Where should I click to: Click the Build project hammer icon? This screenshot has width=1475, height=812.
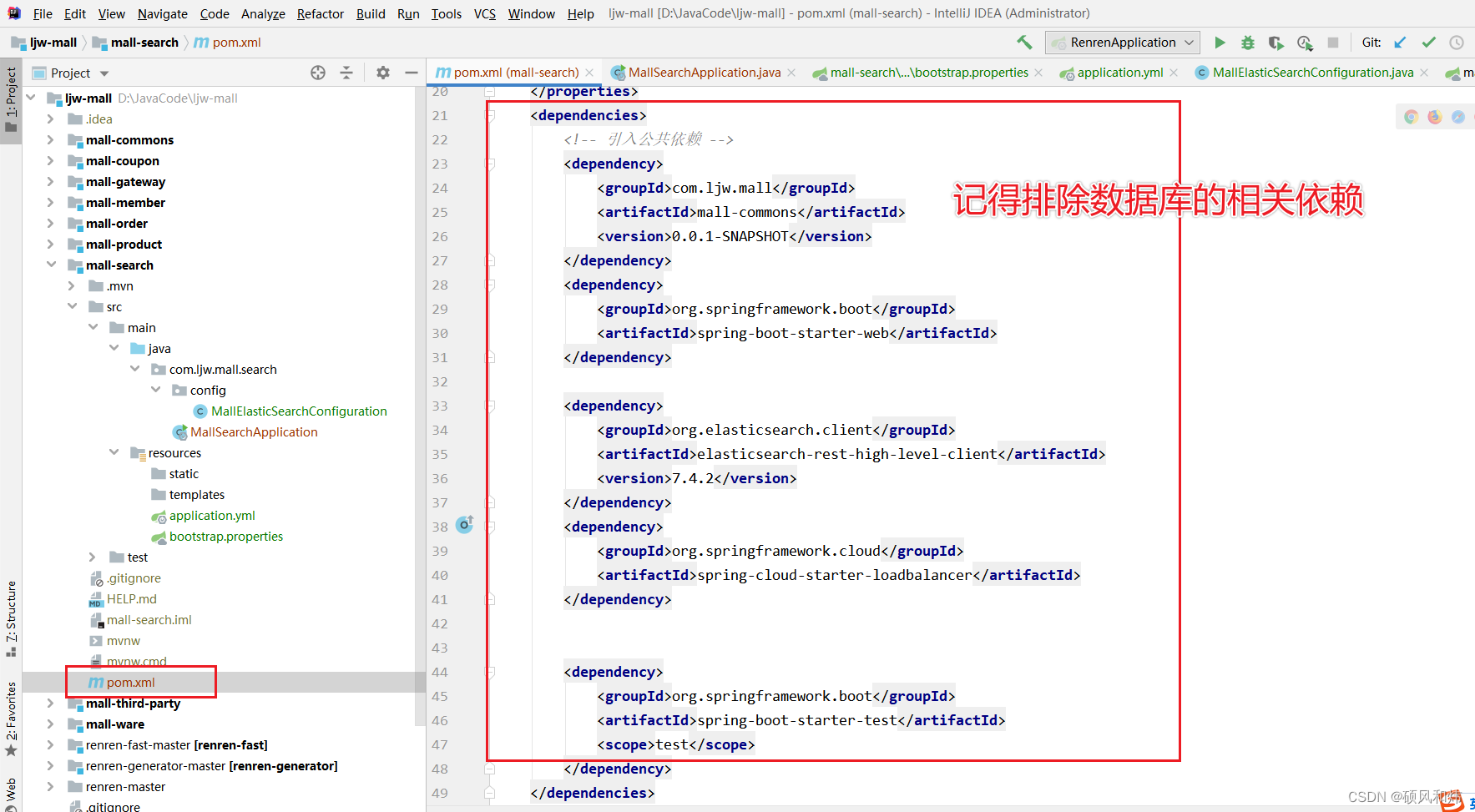(1024, 43)
